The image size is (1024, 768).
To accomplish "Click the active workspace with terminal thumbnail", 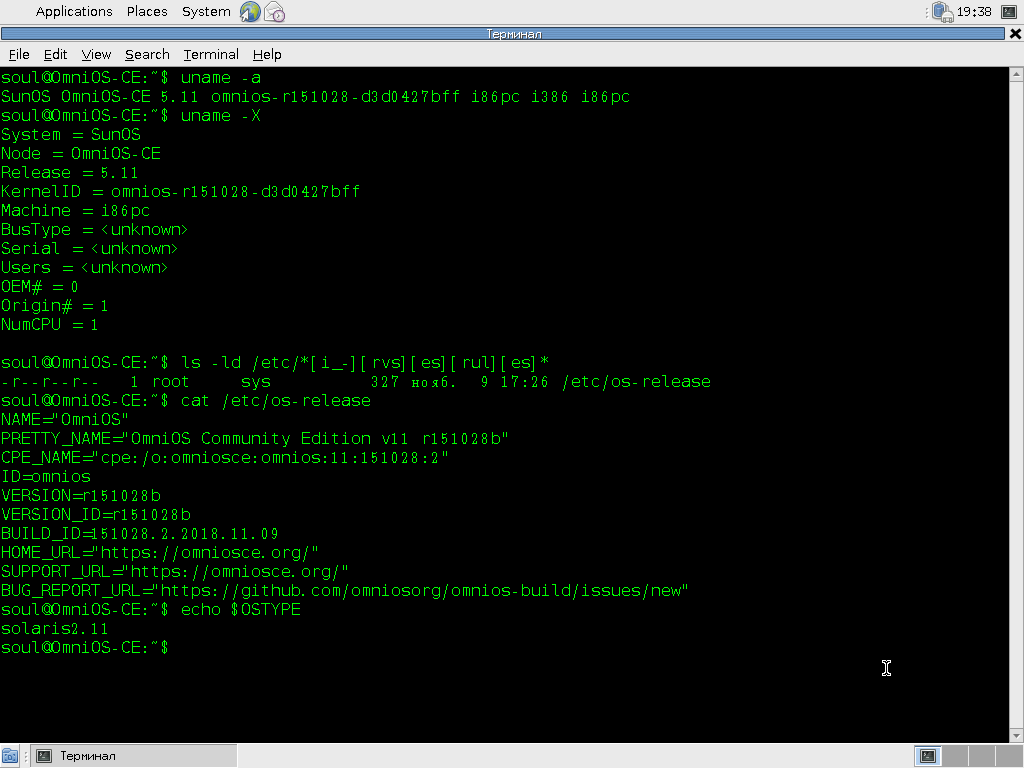I will tap(928, 756).
